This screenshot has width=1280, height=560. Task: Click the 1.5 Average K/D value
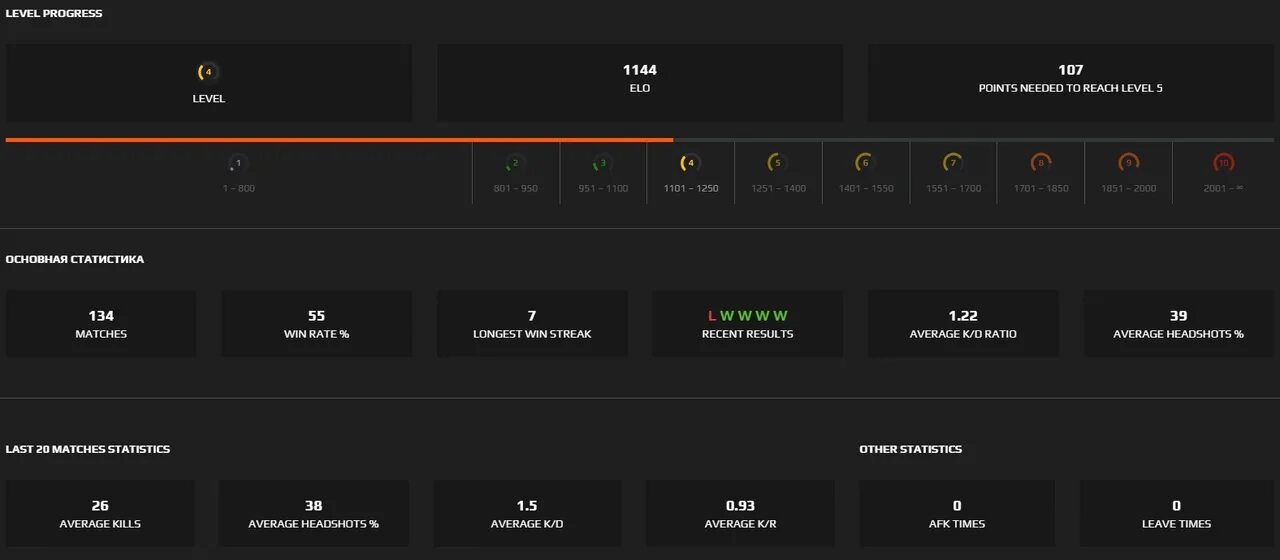pos(528,506)
